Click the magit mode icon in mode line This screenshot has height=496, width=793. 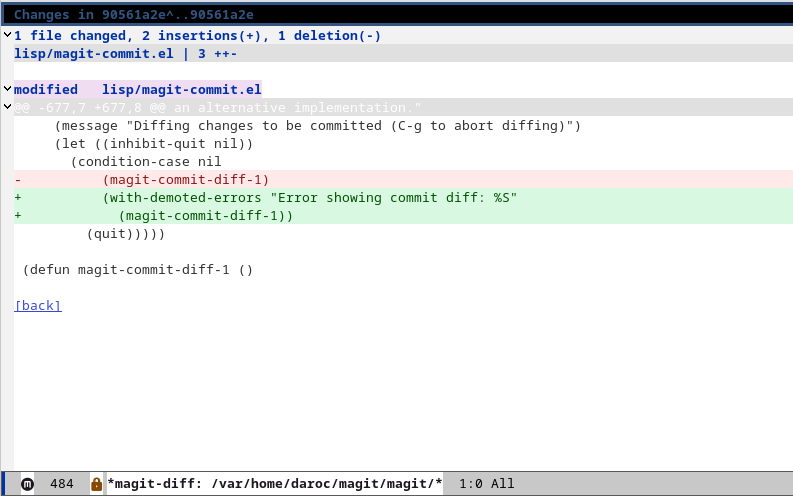27,484
